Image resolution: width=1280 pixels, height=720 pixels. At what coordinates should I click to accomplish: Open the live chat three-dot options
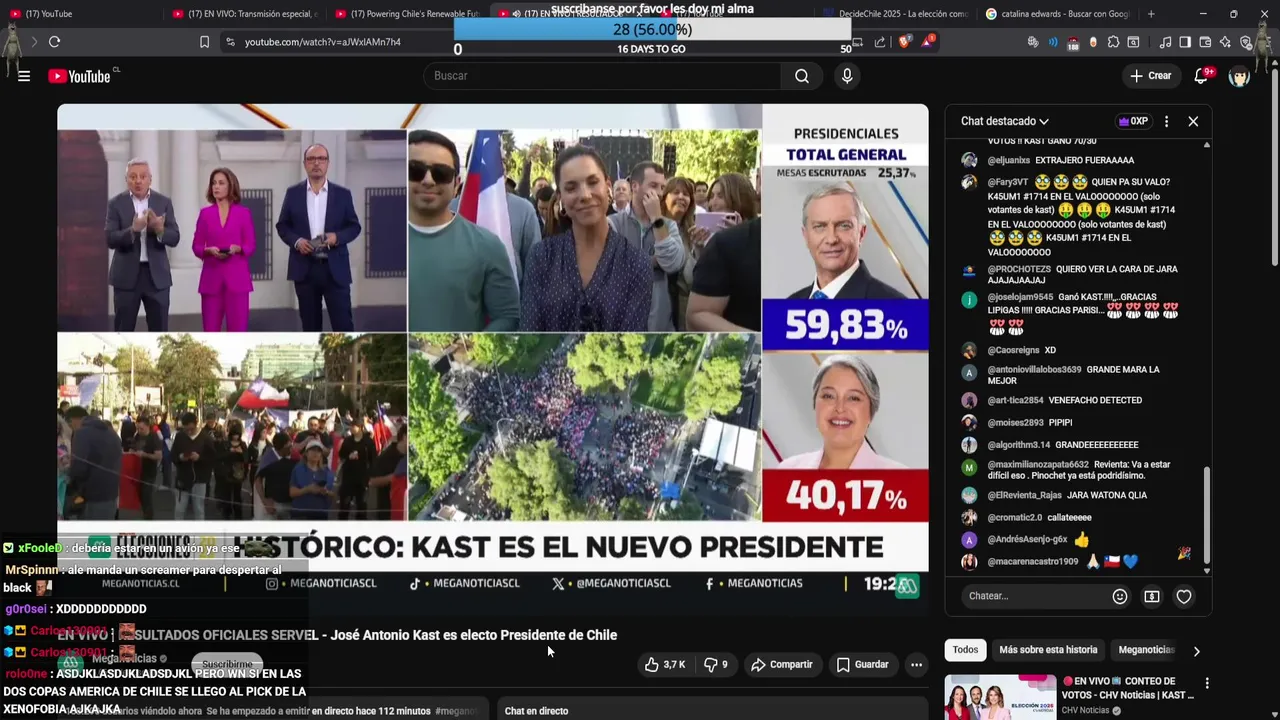(1166, 121)
